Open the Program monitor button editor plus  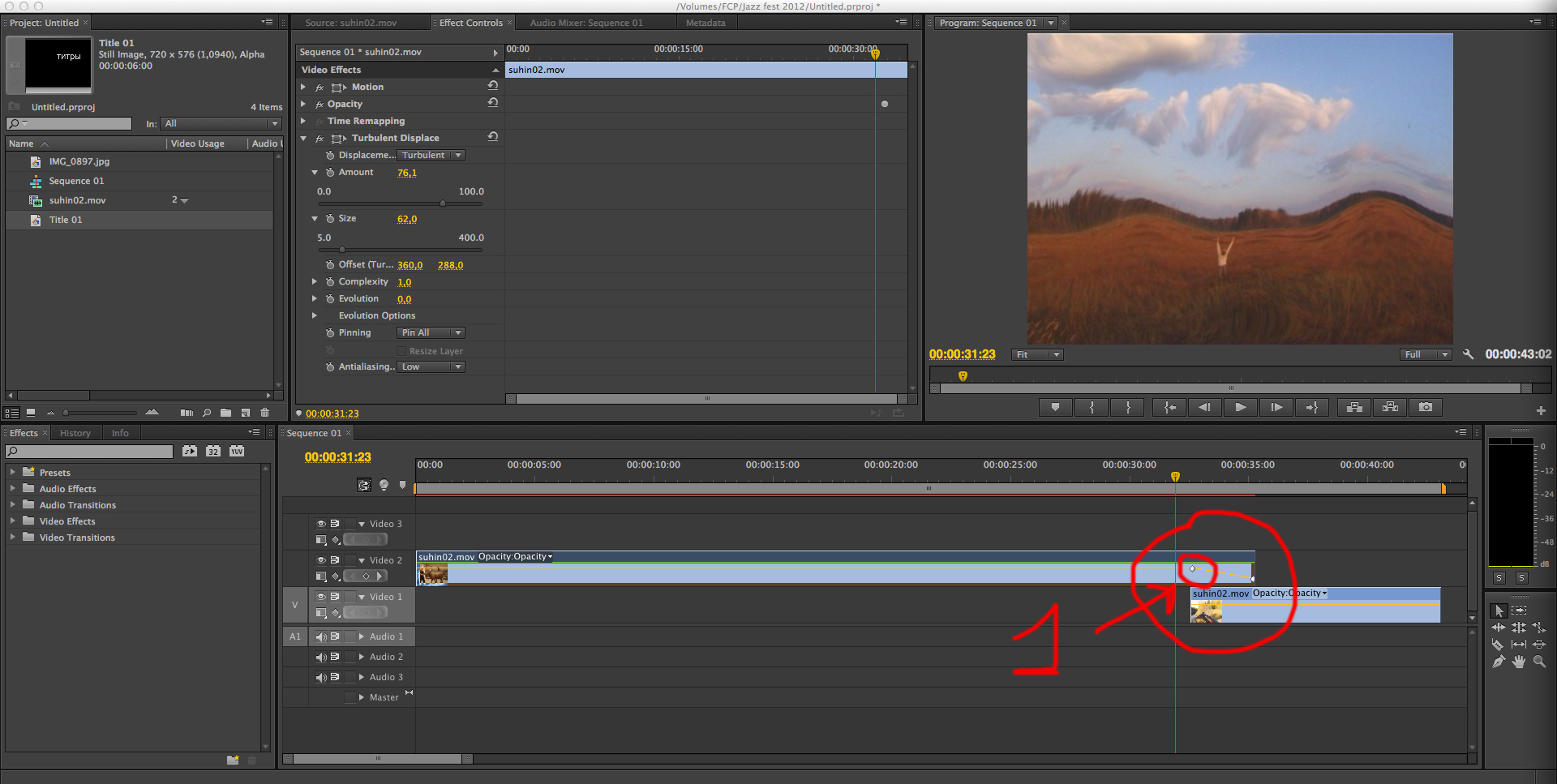pyautogui.click(x=1541, y=411)
